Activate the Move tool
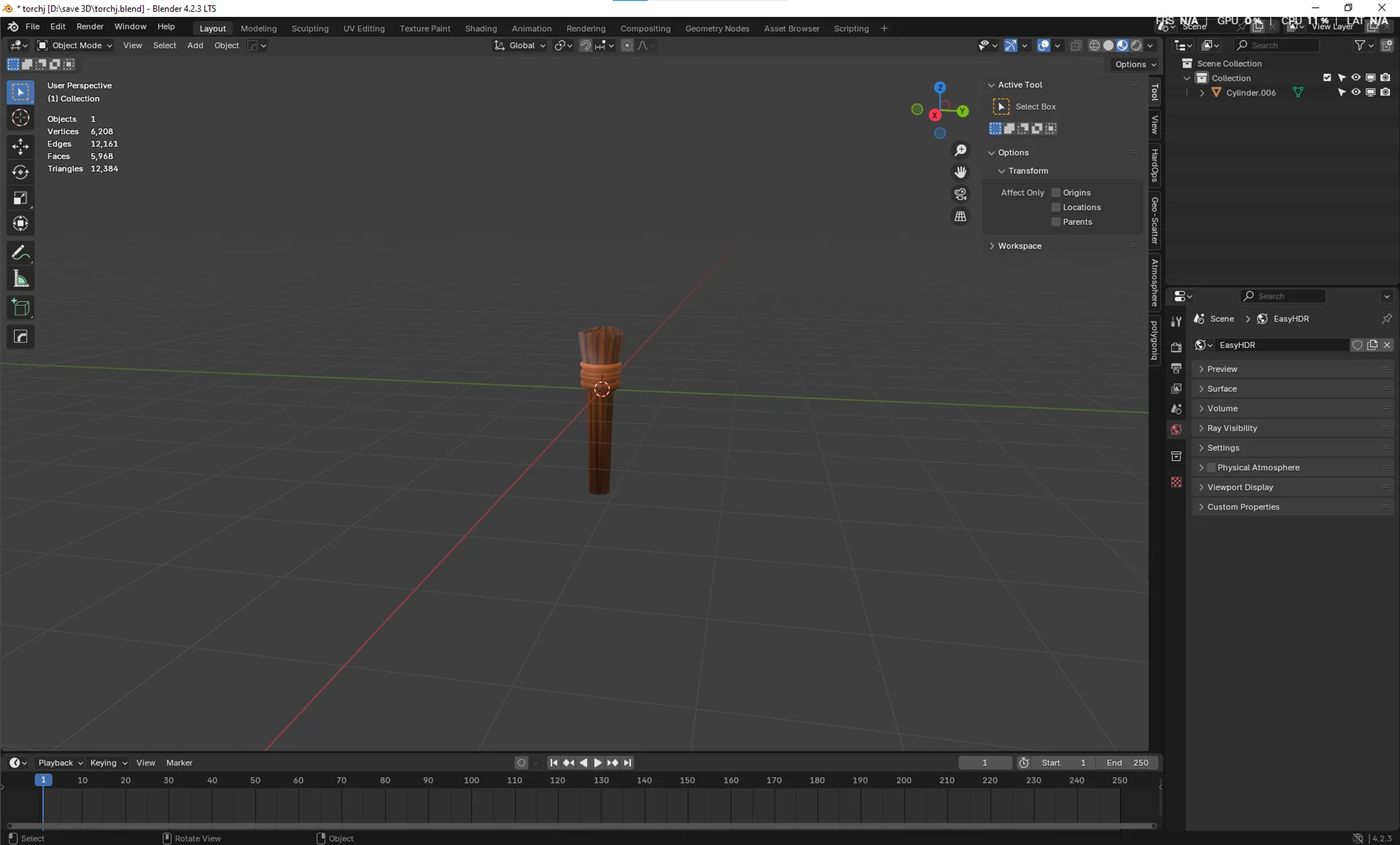 [x=20, y=146]
